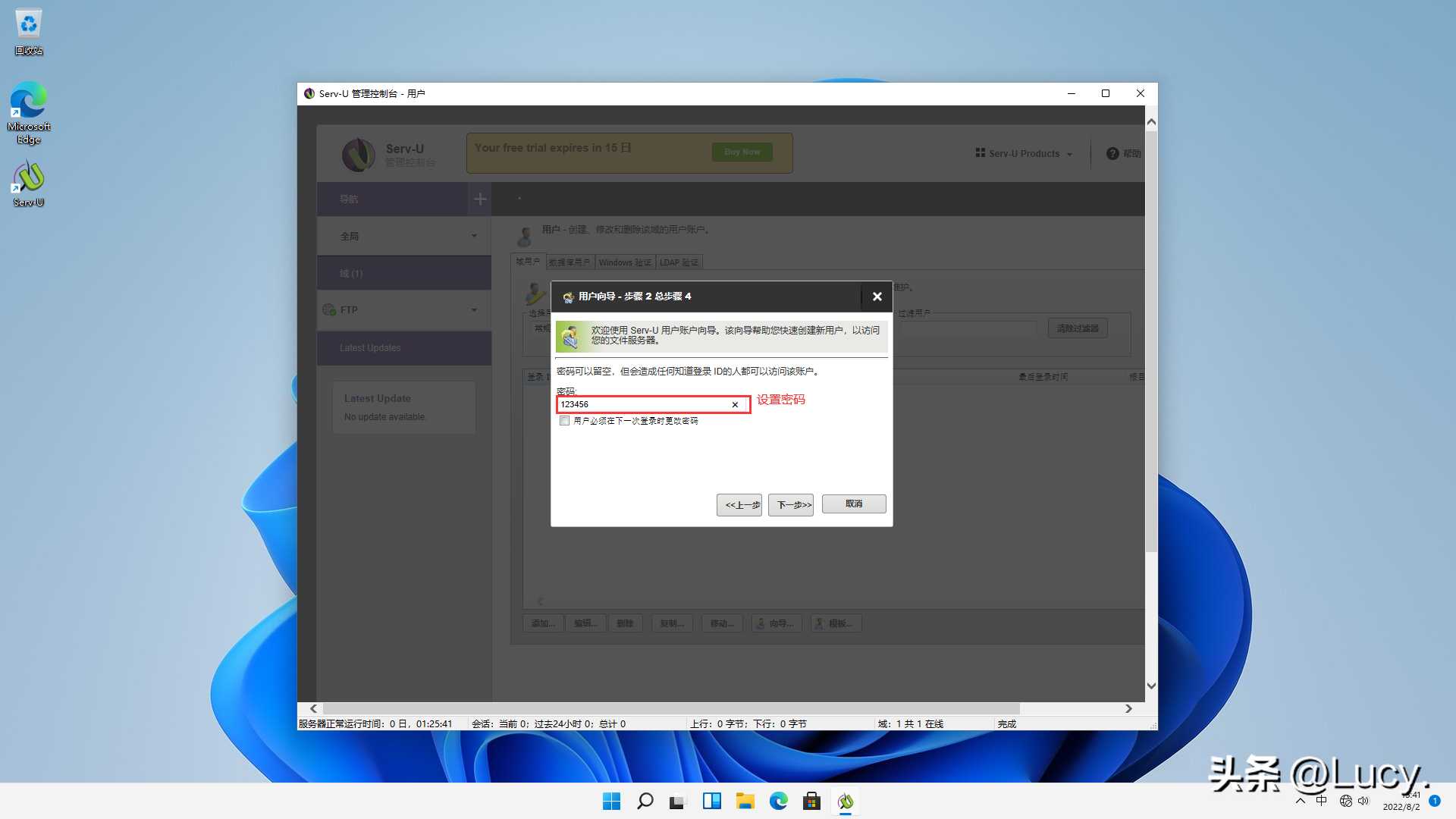This screenshot has height=819, width=1456.
Task: Click the Serv-U logo in console header
Action: (359, 155)
